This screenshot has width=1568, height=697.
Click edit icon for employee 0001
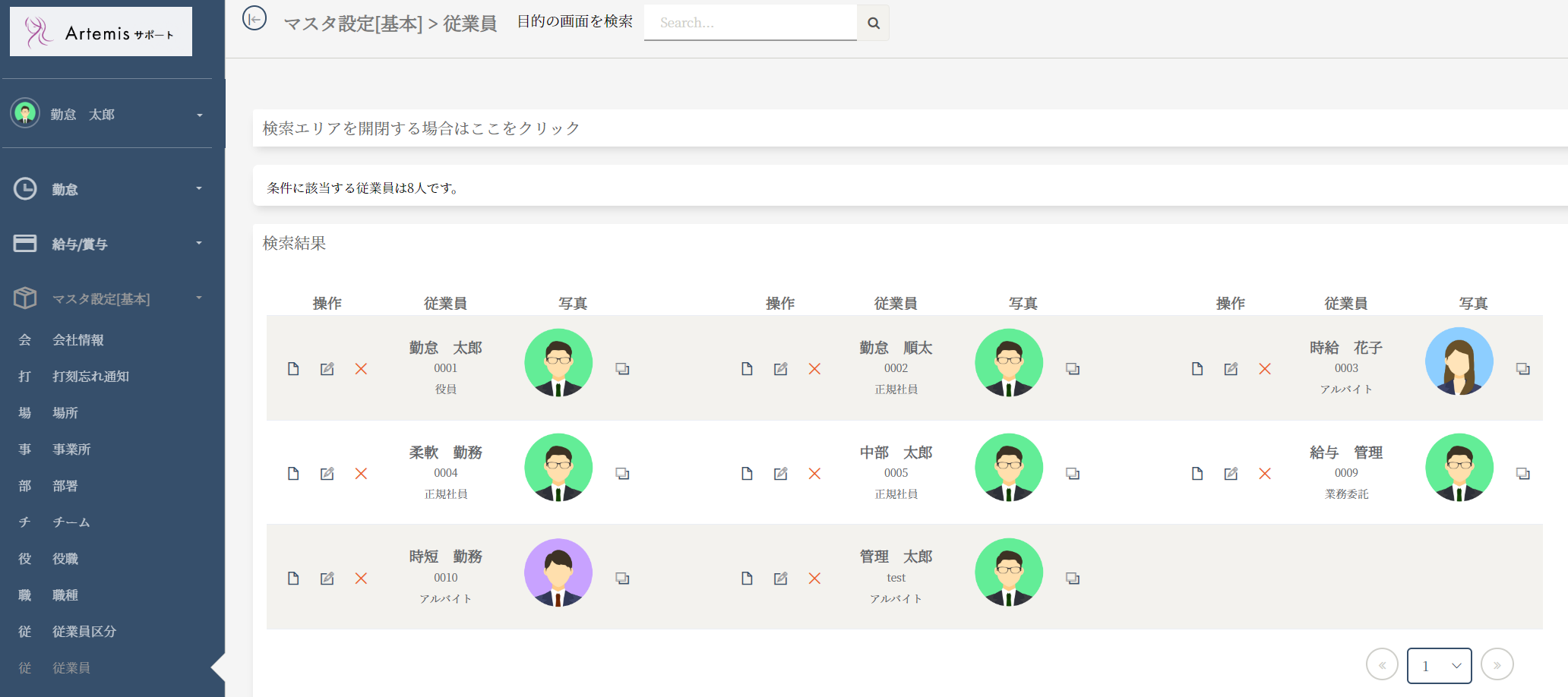tap(327, 369)
